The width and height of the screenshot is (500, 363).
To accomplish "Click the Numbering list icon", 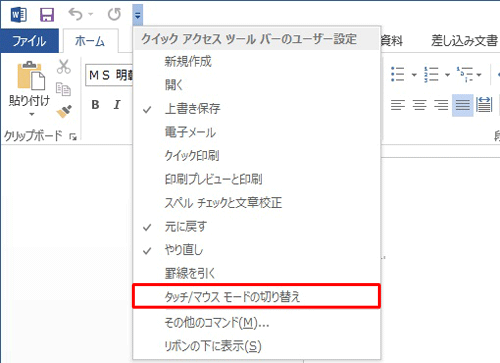I will pos(431,74).
